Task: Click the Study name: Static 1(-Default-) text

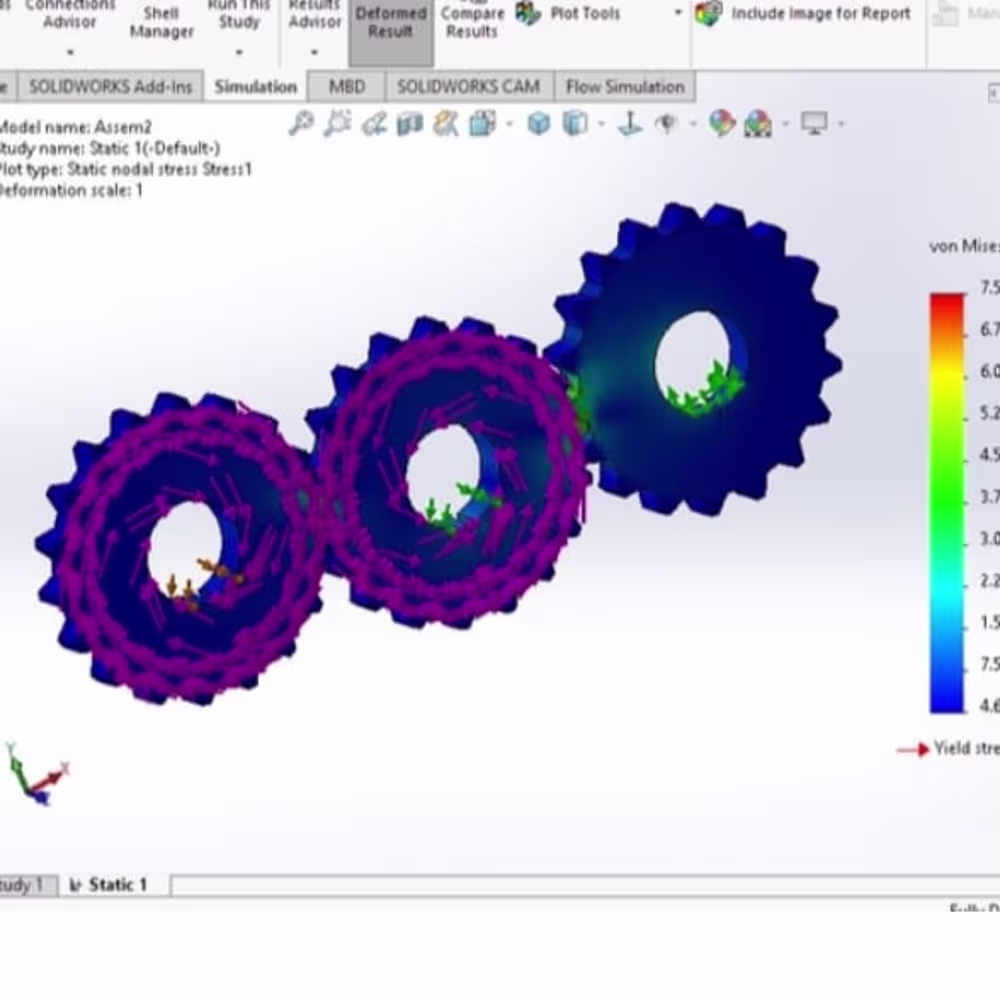Action: [108, 149]
